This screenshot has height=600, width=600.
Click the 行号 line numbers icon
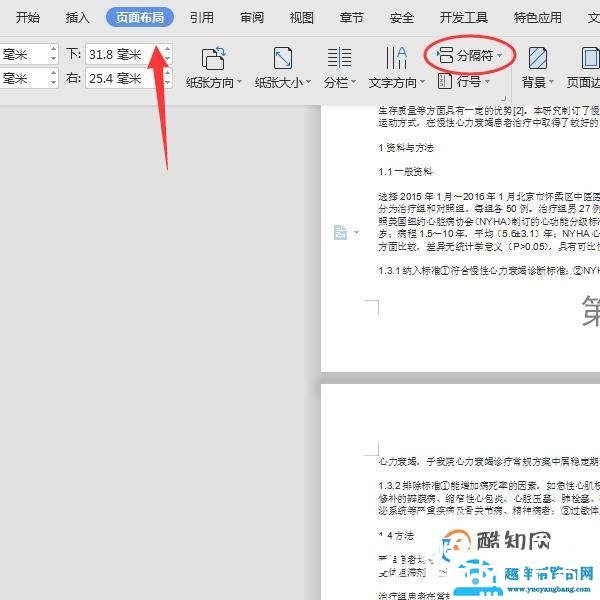445,81
